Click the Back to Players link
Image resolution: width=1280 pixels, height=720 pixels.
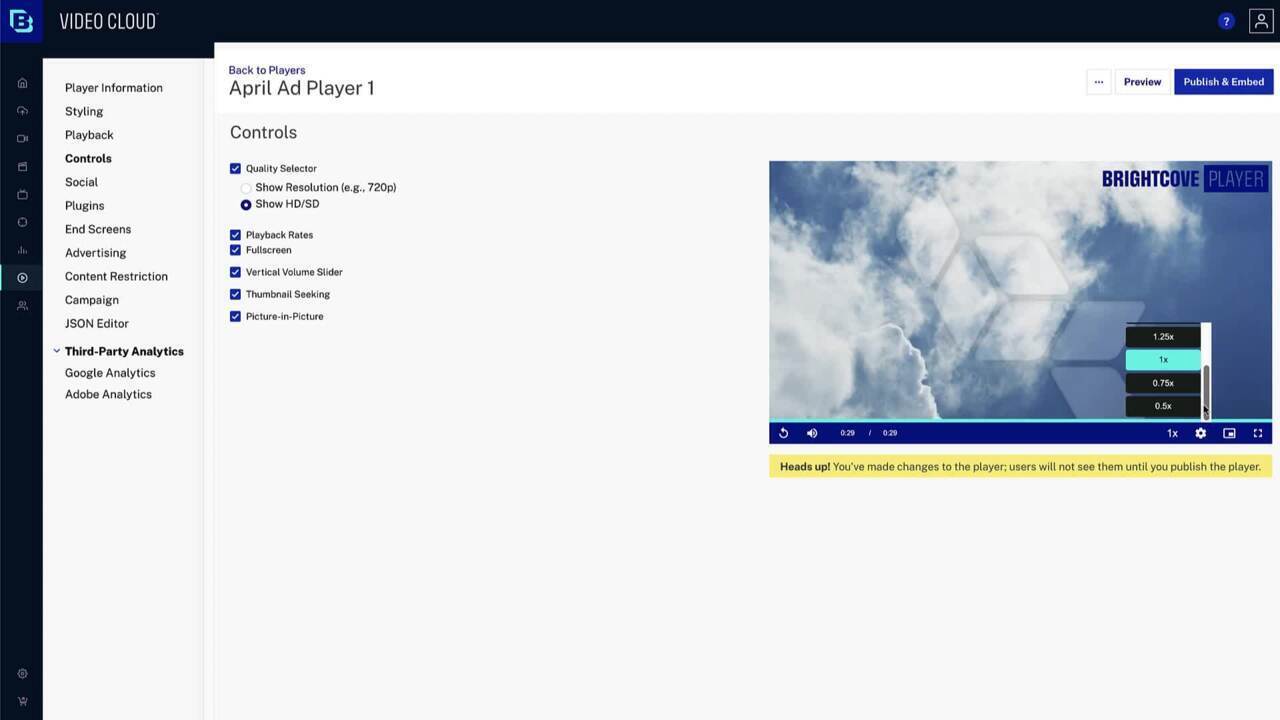click(x=267, y=70)
